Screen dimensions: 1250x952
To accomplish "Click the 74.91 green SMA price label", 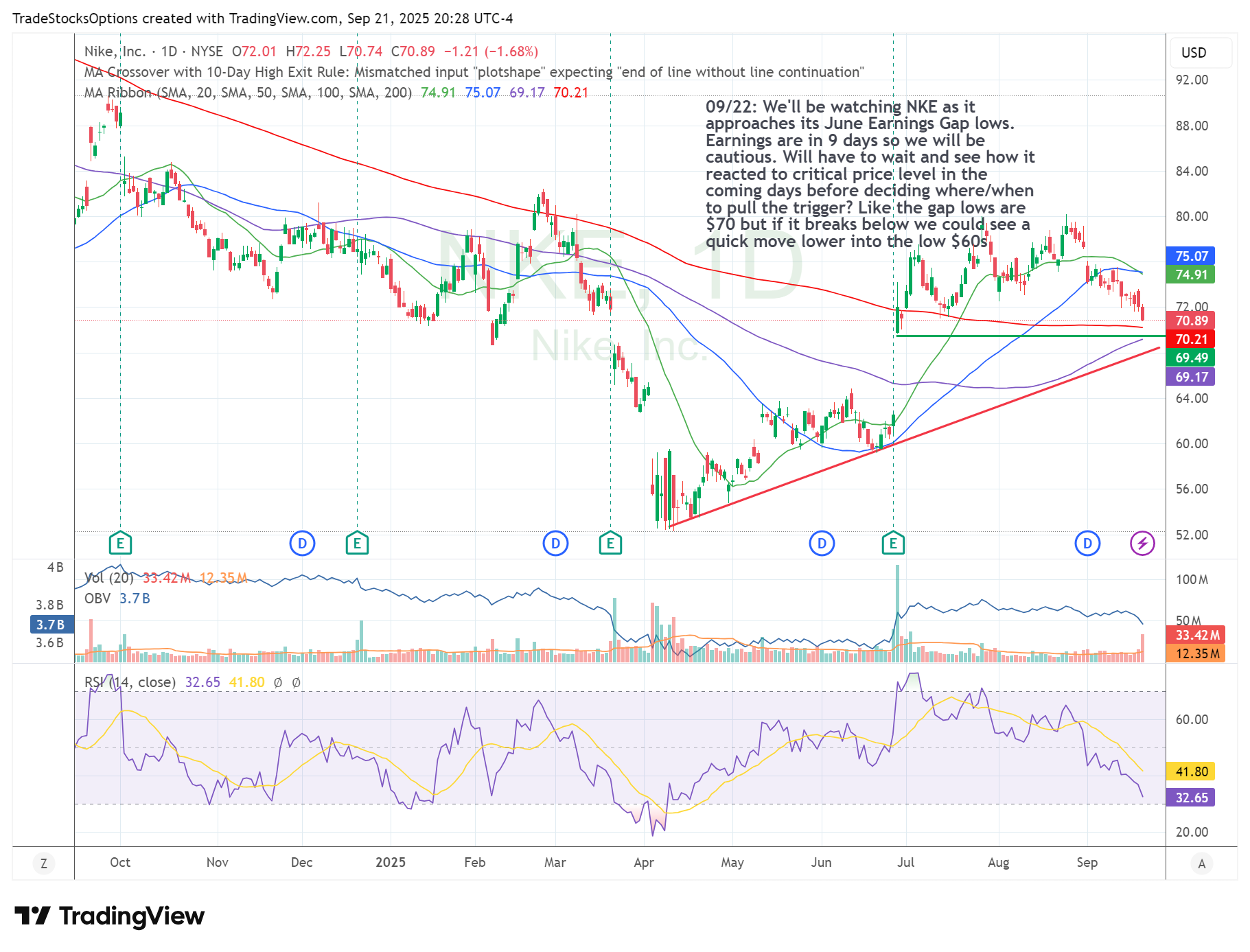I will point(1191,275).
